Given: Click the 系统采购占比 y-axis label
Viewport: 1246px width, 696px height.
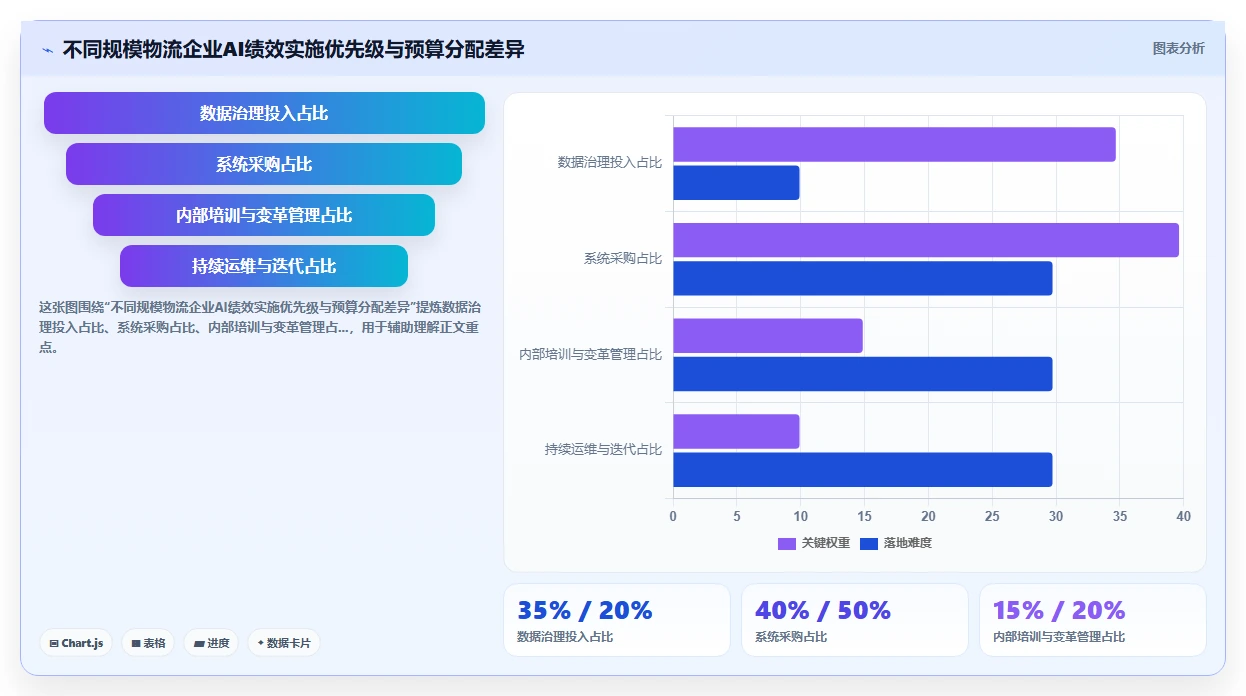Looking at the screenshot, I should click(x=623, y=258).
